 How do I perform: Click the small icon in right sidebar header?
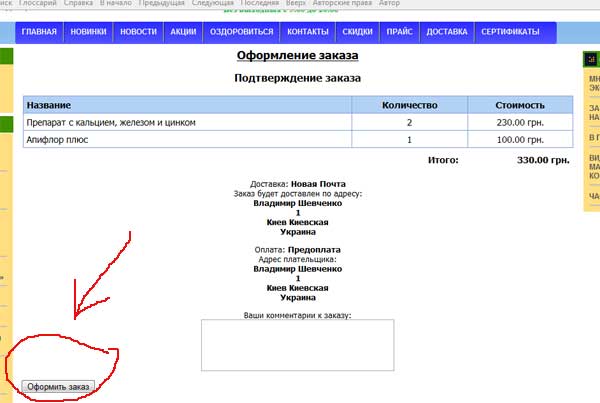click(592, 60)
